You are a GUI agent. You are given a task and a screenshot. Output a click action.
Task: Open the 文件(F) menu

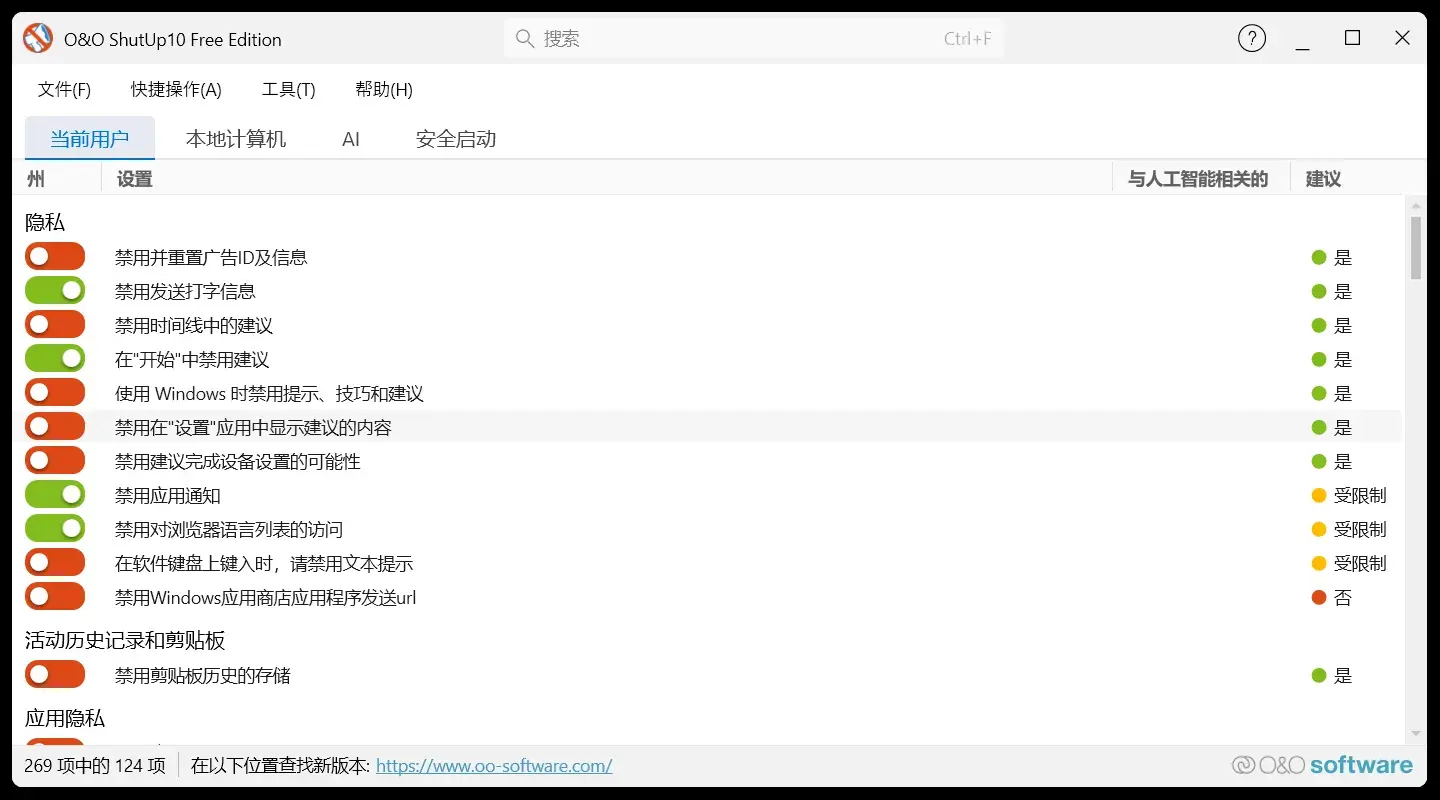click(65, 90)
